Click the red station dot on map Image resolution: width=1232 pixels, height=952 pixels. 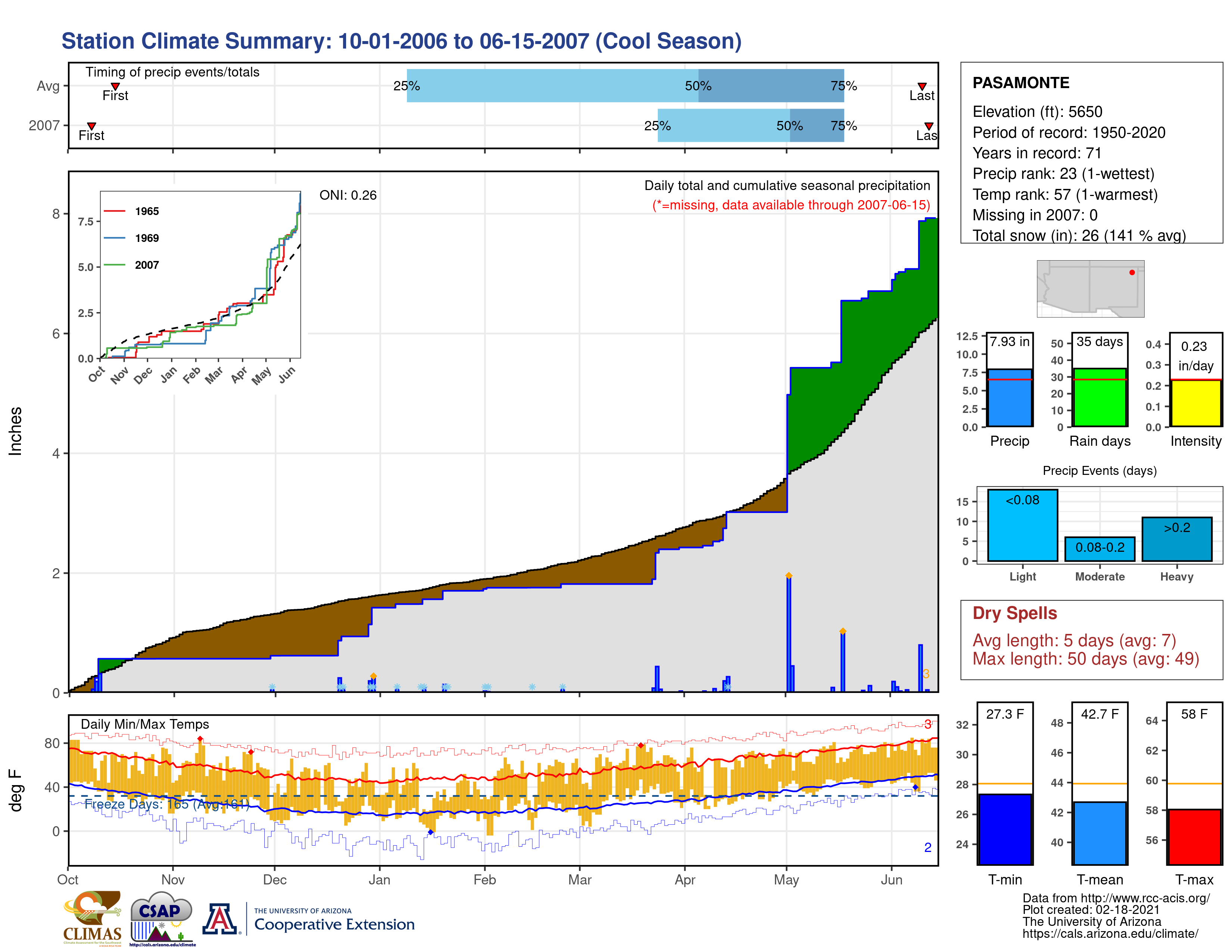(x=1132, y=273)
